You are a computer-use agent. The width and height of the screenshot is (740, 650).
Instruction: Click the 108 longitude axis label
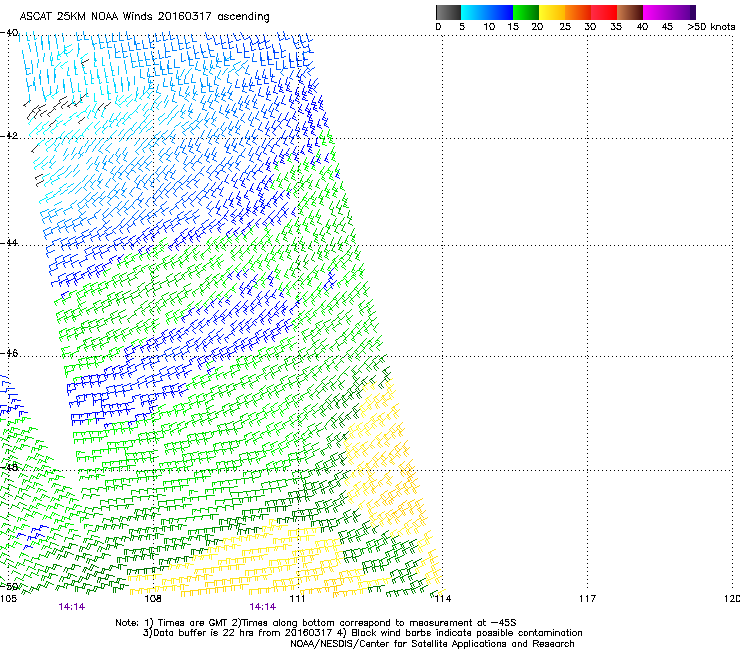pos(153,599)
